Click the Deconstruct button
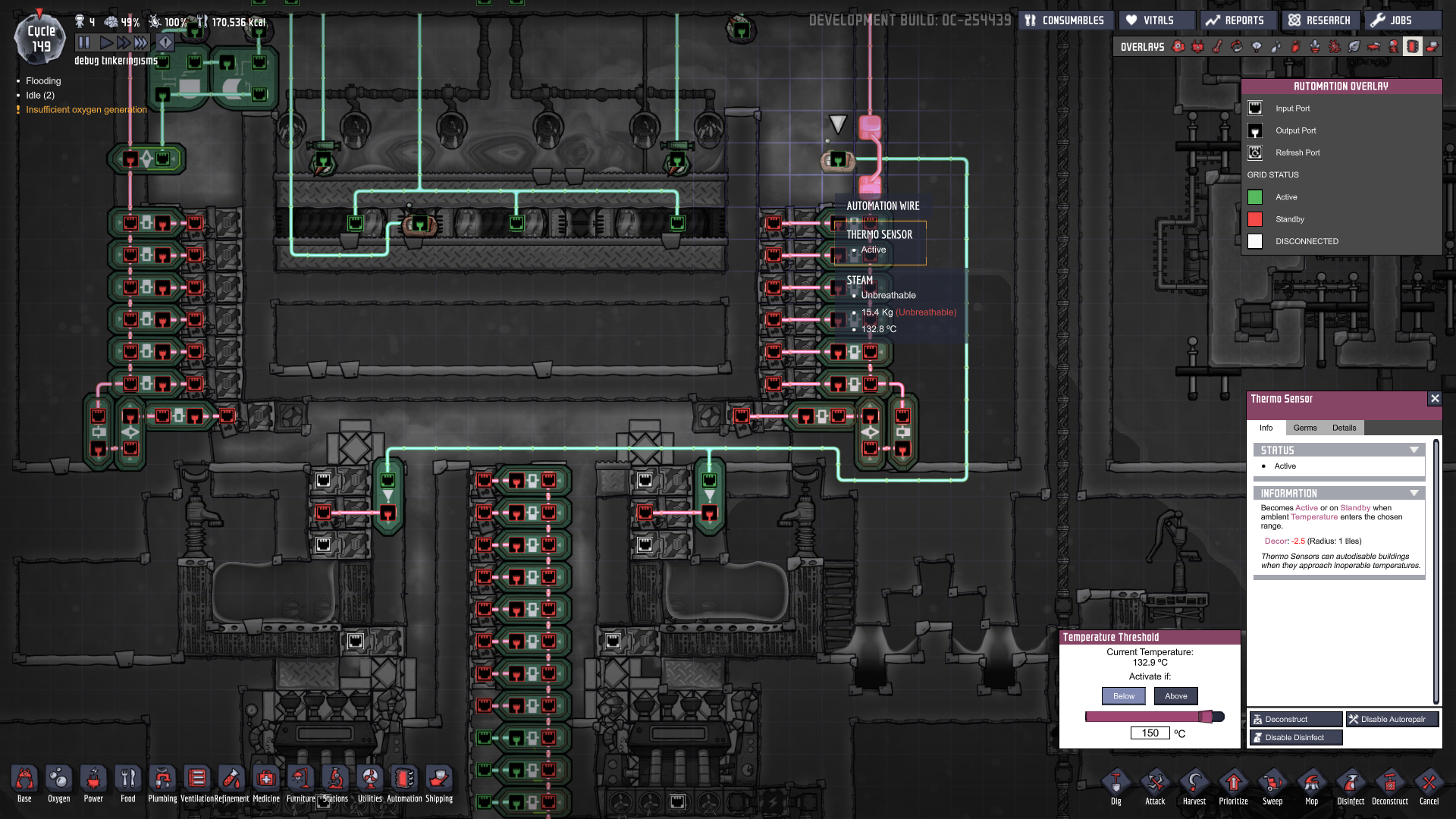This screenshot has height=819, width=1456. [x=1295, y=719]
